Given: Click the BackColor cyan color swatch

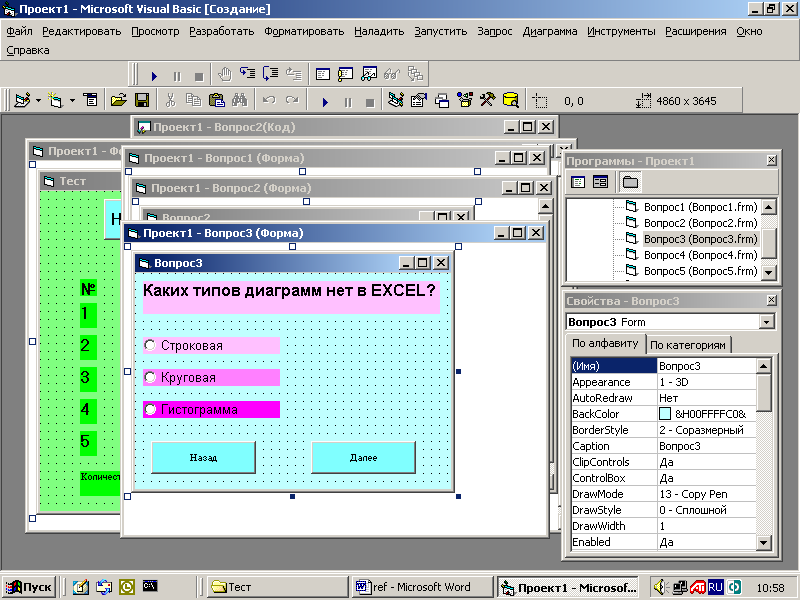Looking at the screenshot, I should pyautogui.click(x=665, y=414).
